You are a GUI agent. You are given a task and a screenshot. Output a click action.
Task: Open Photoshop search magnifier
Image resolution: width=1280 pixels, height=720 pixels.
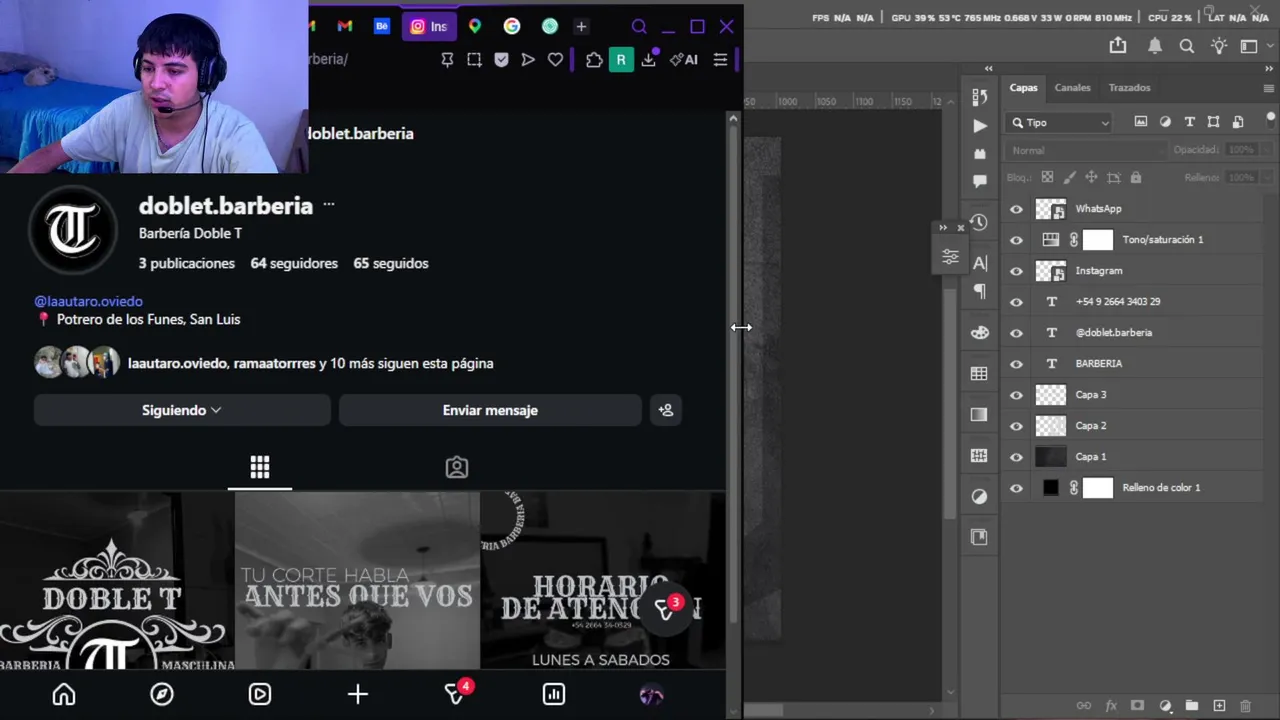pyautogui.click(x=1186, y=45)
